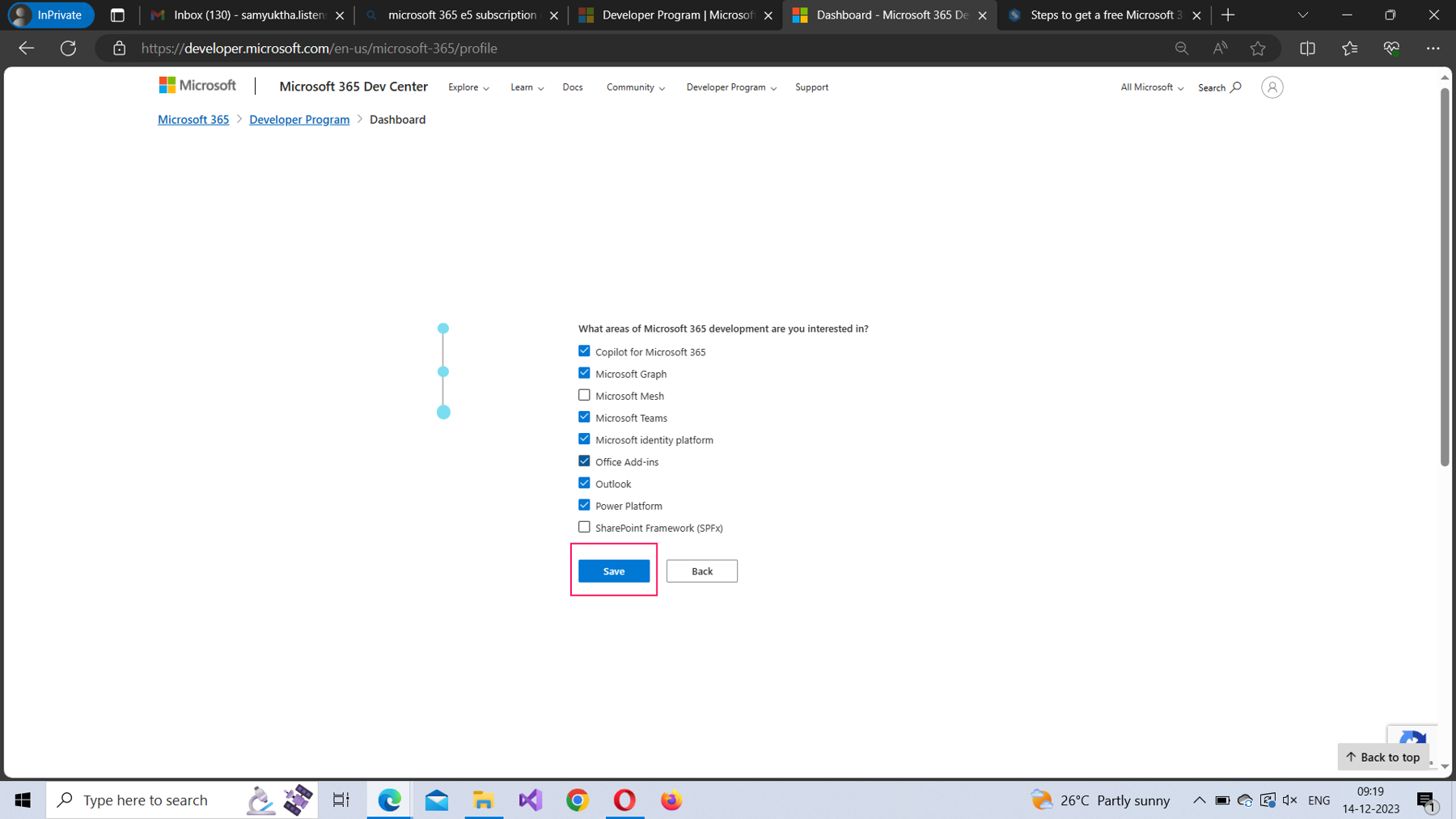Open a new tab with the plus button
Viewport: 1456px width, 819px height.
pos(1228,15)
